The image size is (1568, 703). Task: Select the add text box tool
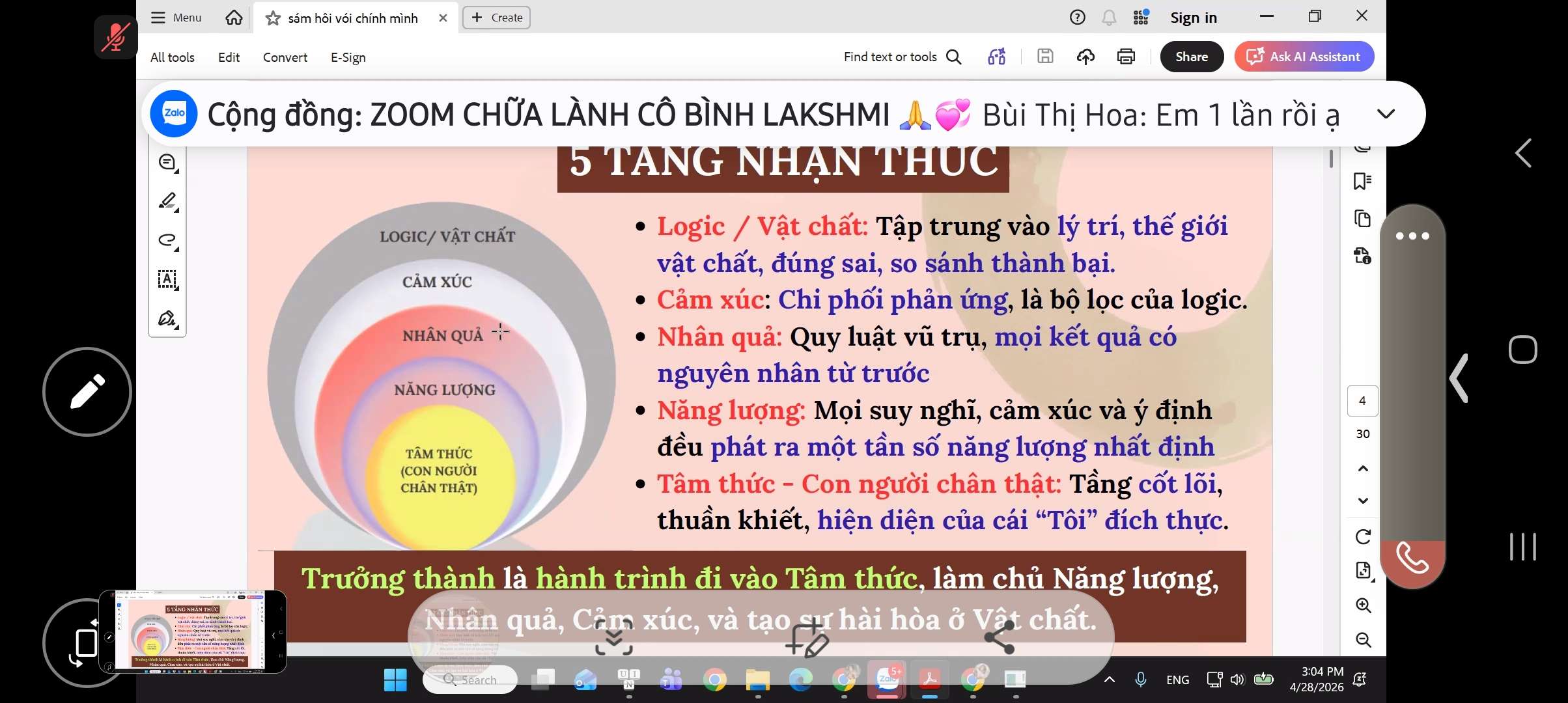click(167, 280)
